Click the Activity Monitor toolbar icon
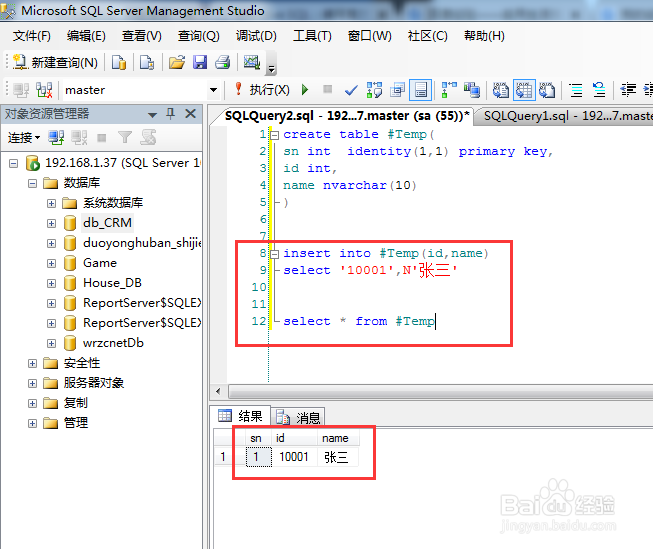 252,62
